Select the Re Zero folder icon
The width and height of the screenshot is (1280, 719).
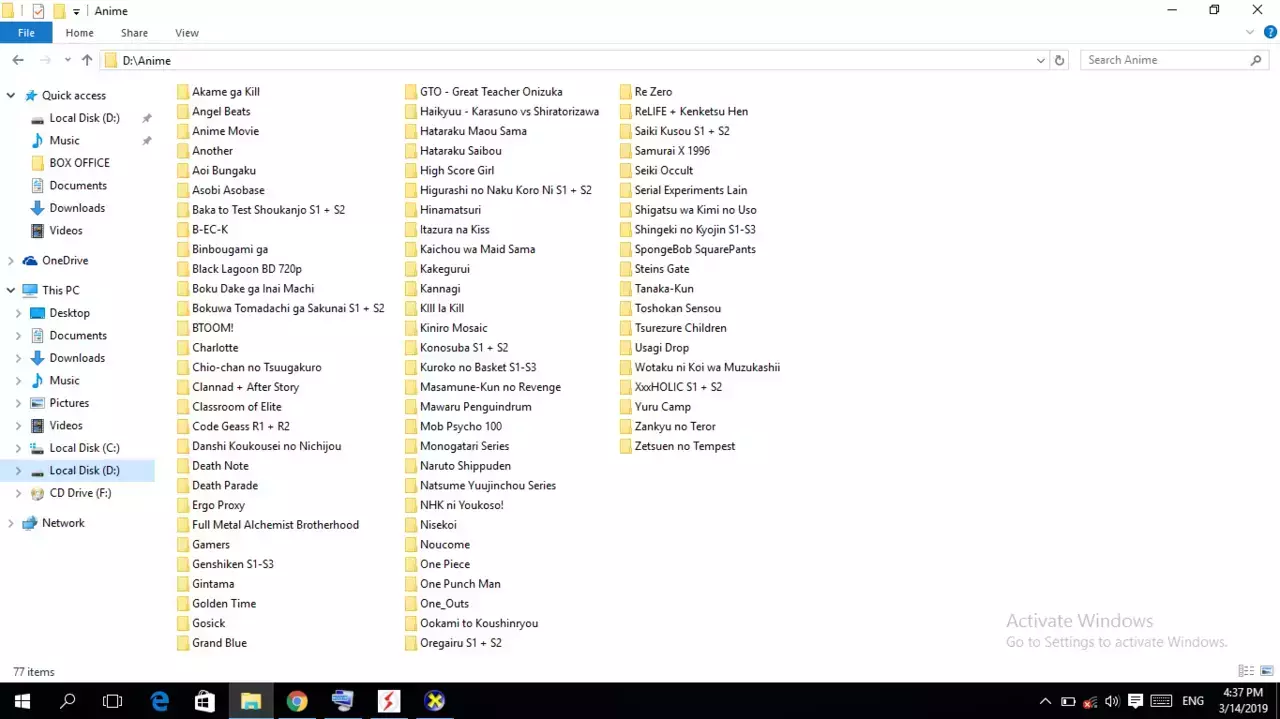[626, 92]
